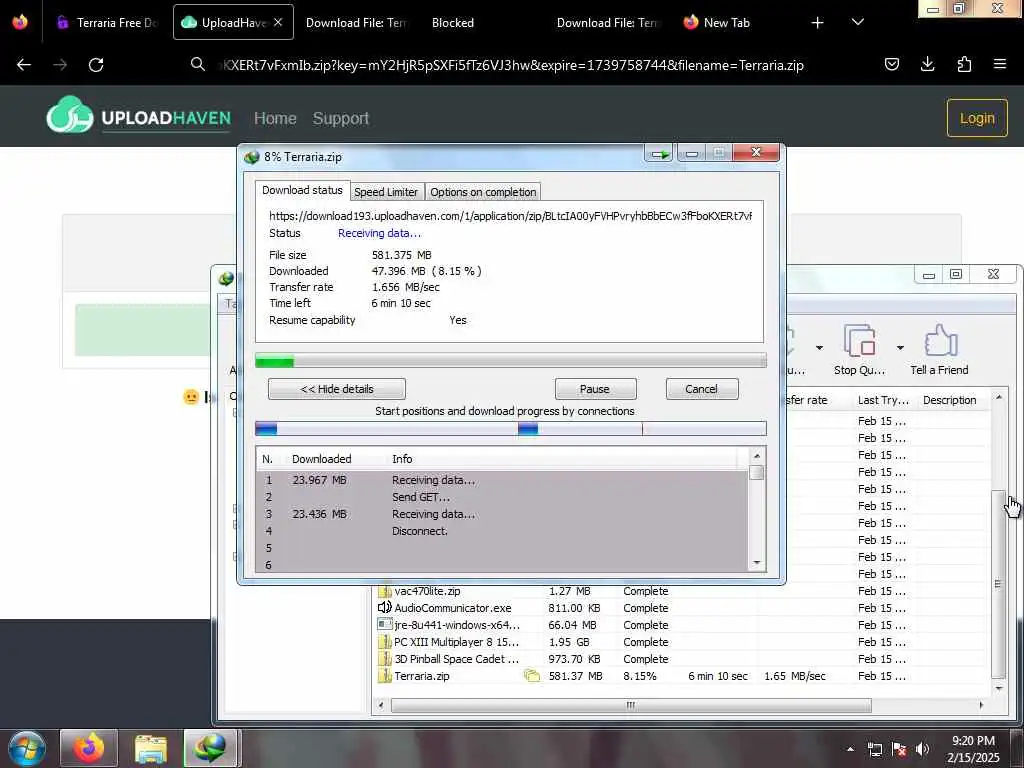This screenshot has height=768, width=1024.
Task: Click the IDM list horizontal scrollbar
Action: [x=631, y=705]
